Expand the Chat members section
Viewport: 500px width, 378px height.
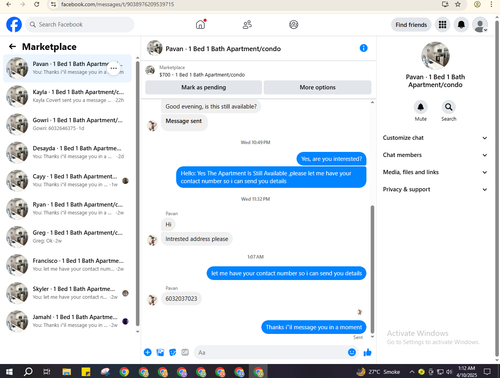click(x=435, y=155)
